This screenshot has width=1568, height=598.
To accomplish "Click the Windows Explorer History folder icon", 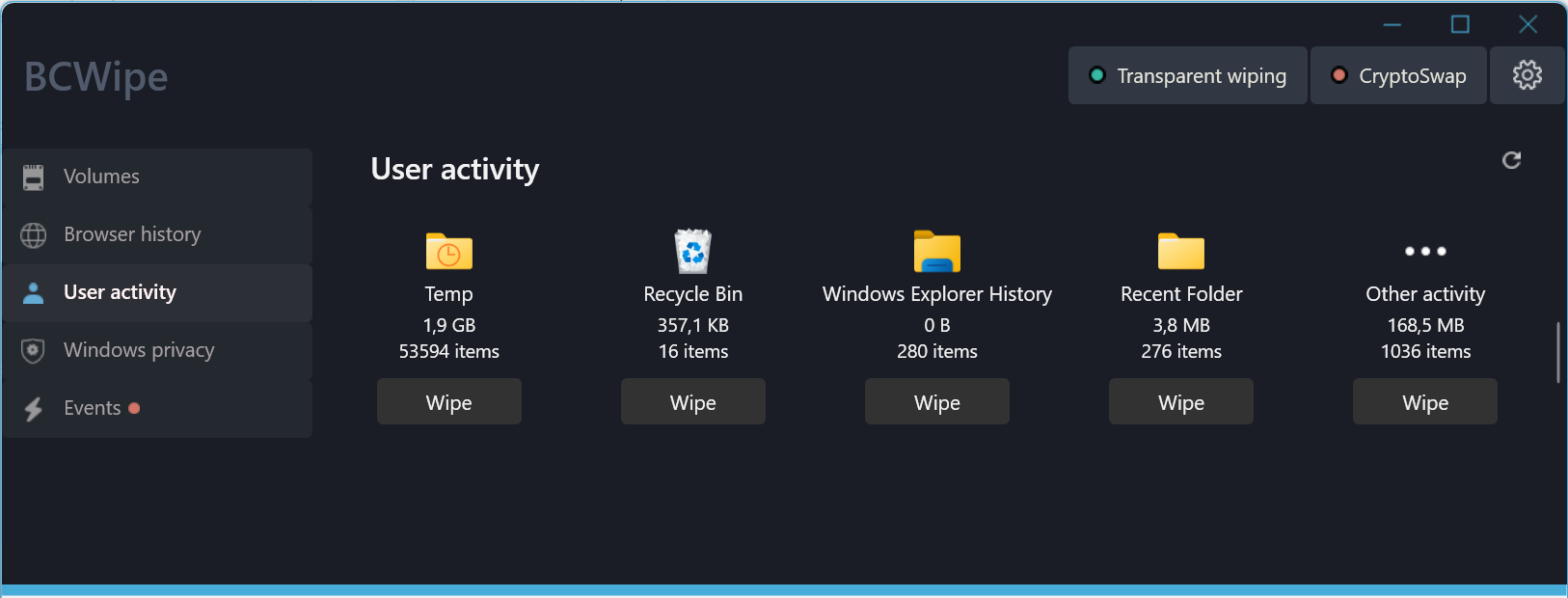I will [937, 251].
